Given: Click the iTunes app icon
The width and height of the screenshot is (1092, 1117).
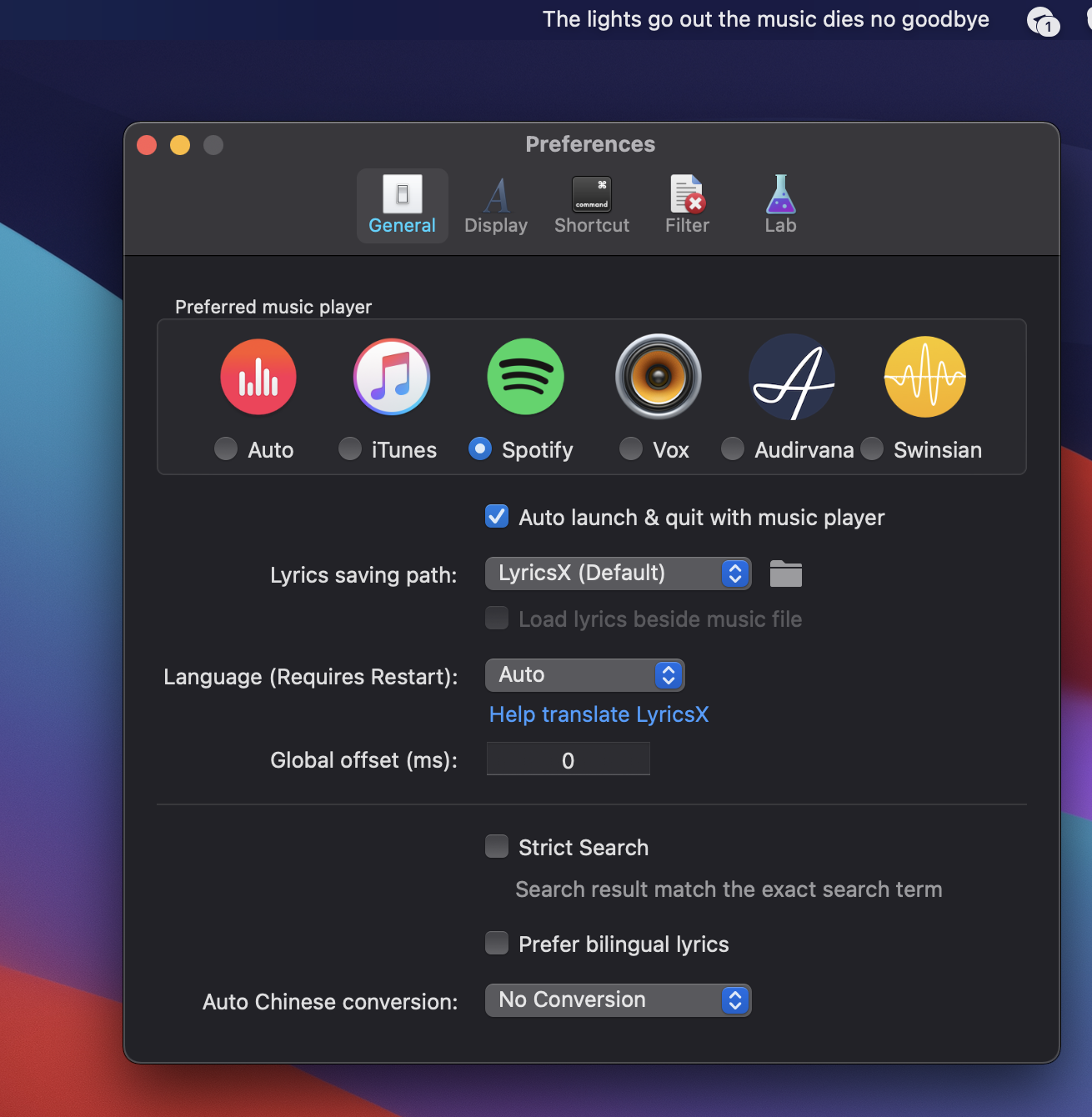Looking at the screenshot, I should [x=392, y=377].
